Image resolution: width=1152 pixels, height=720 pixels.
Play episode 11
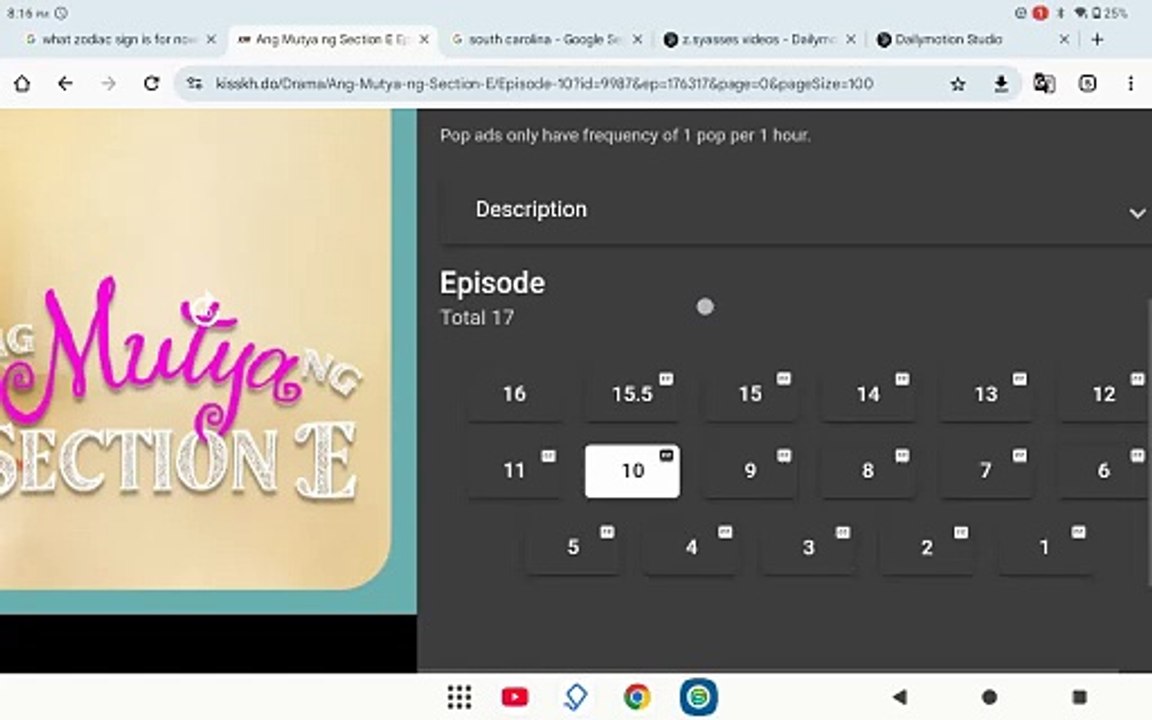[514, 470]
